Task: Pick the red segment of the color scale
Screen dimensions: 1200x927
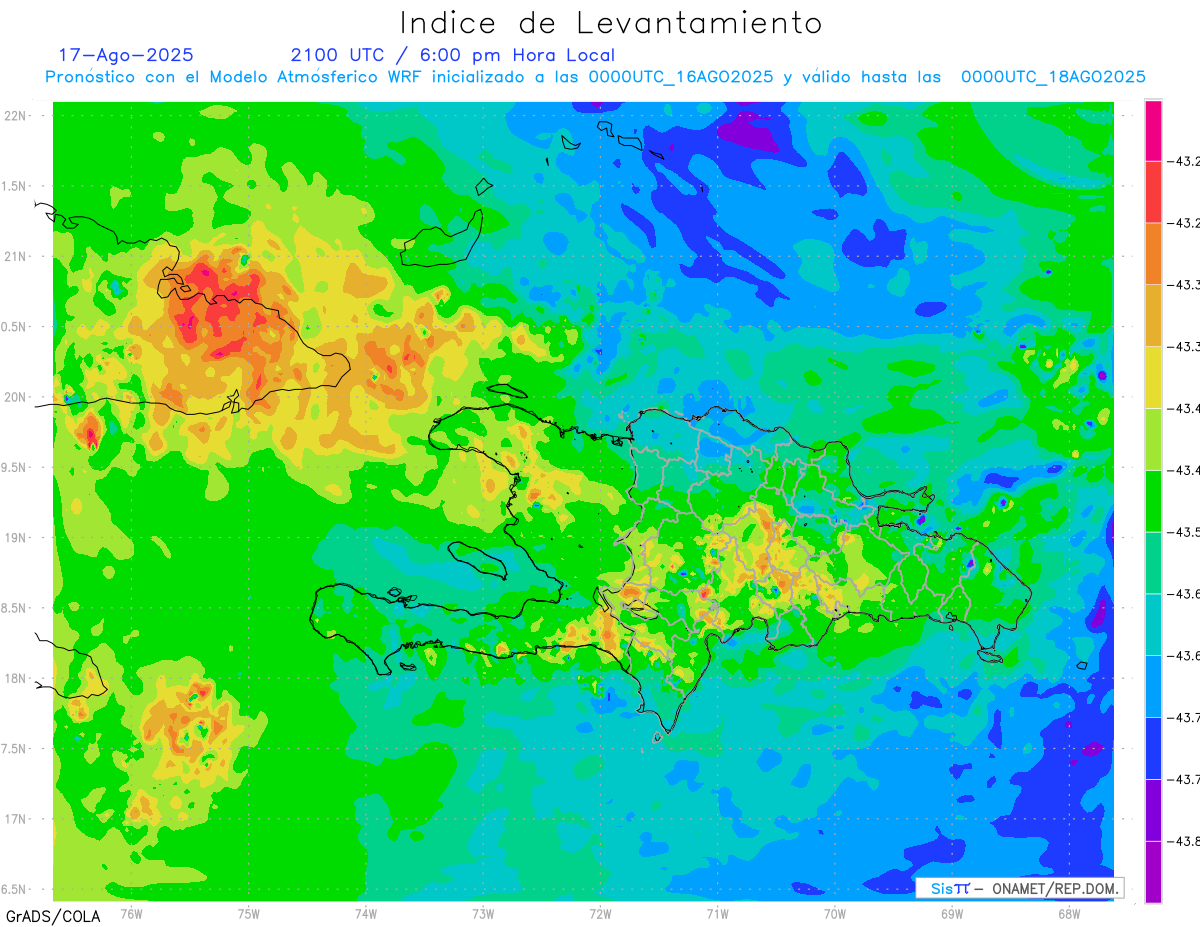Action: [x=1153, y=192]
